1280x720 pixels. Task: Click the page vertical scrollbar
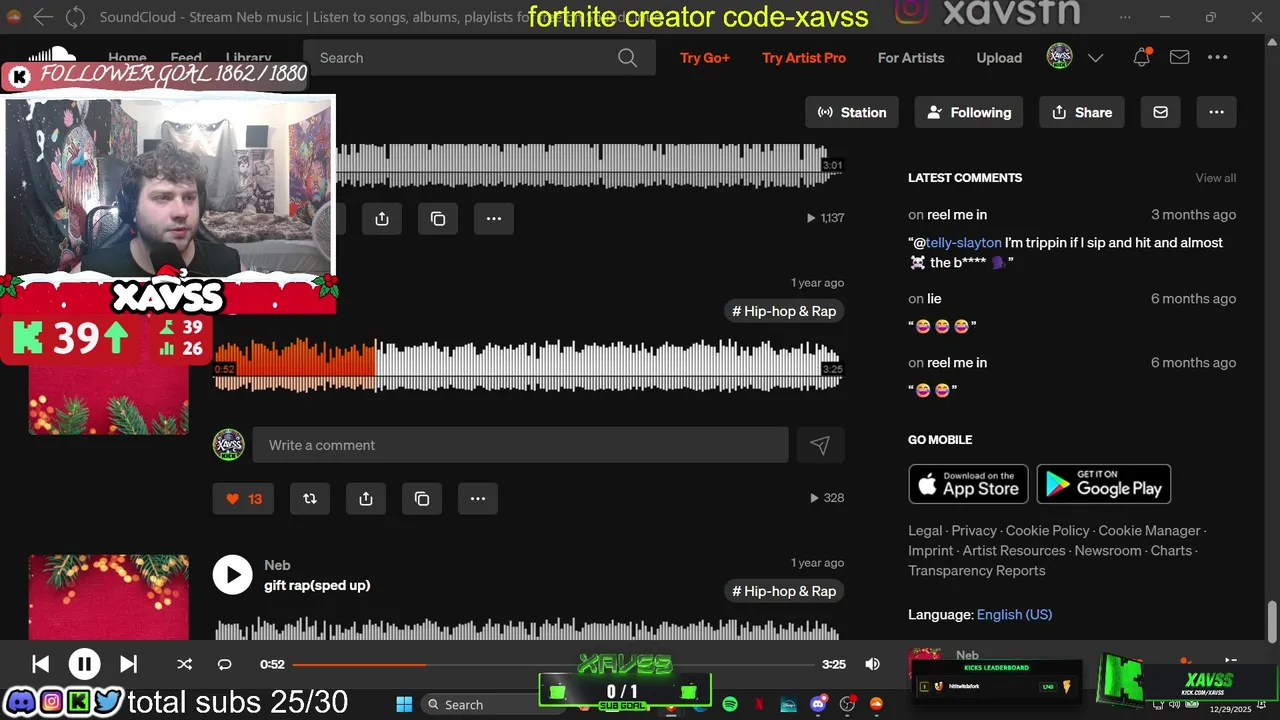click(x=1272, y=622)
